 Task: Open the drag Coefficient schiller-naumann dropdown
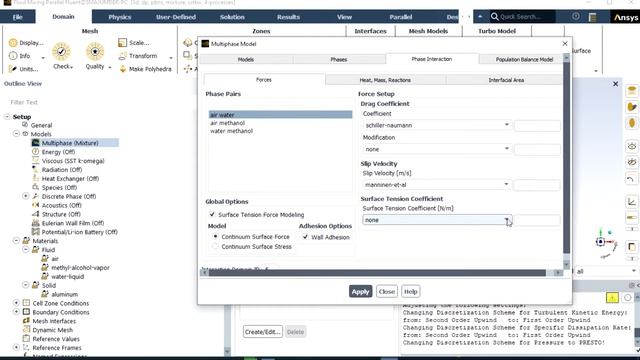437,125
